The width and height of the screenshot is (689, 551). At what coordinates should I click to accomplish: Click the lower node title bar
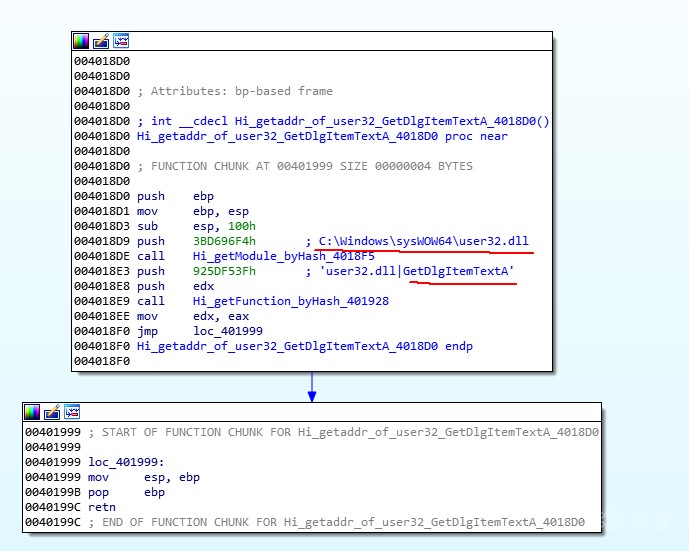pos(312,412)
